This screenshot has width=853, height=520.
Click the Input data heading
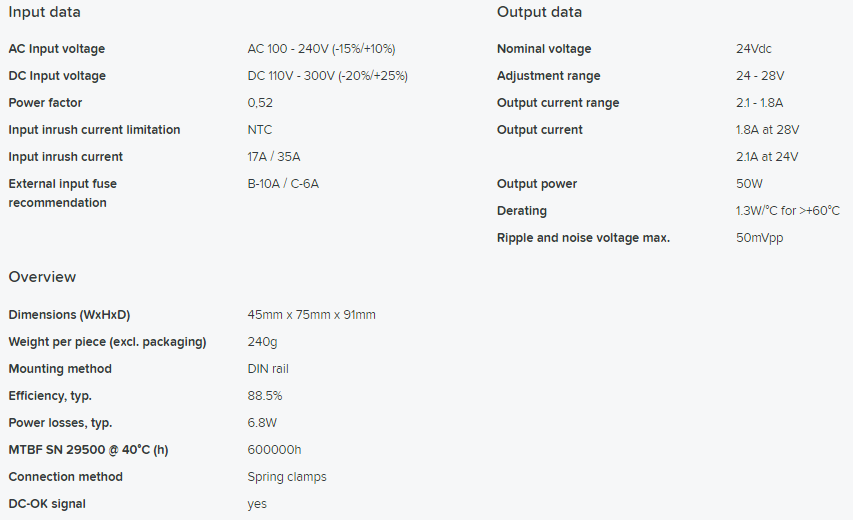pyautogui.click(x=45, y=12)
